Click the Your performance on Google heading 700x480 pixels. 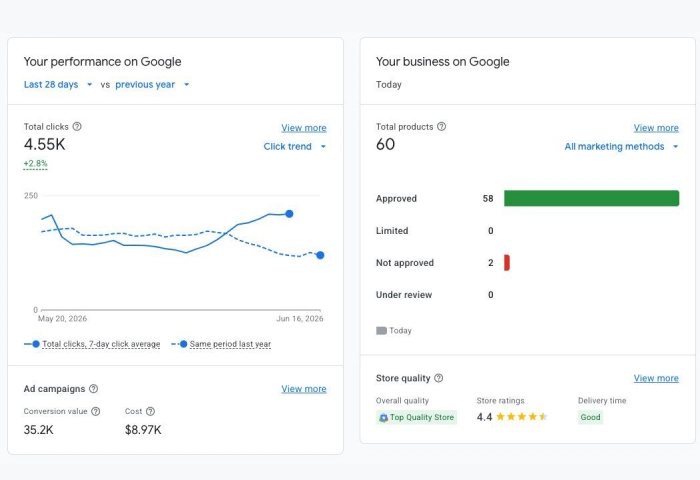pos(102,62)
